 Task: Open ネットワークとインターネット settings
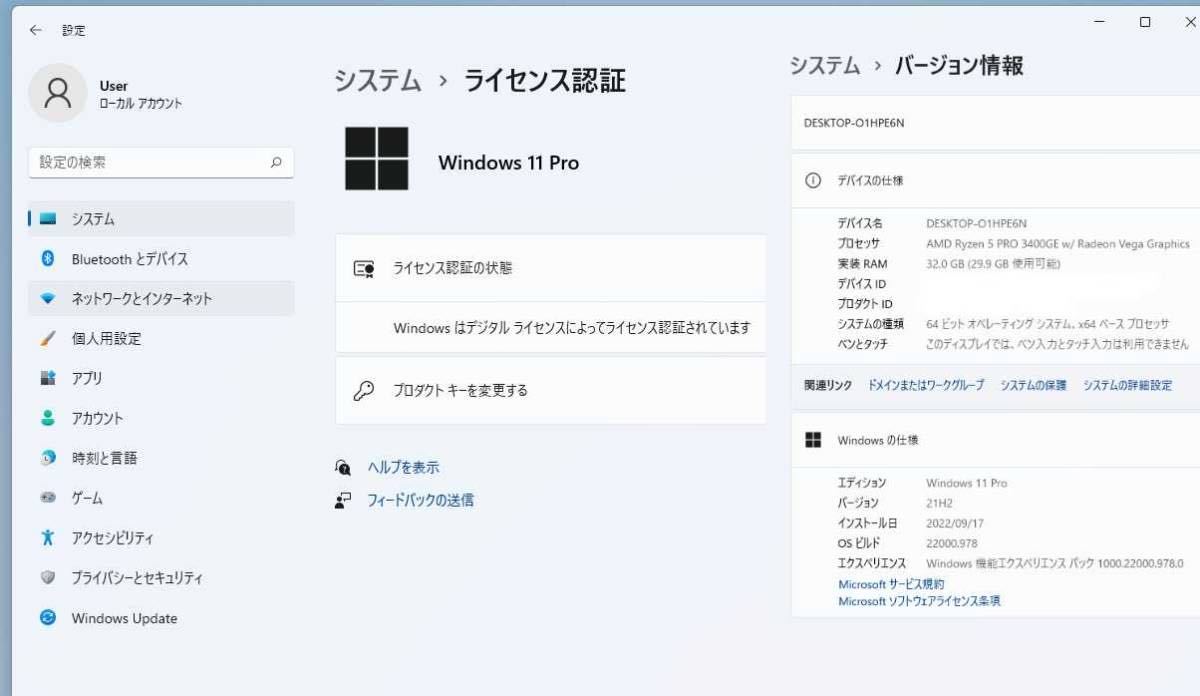coord(161,299)
